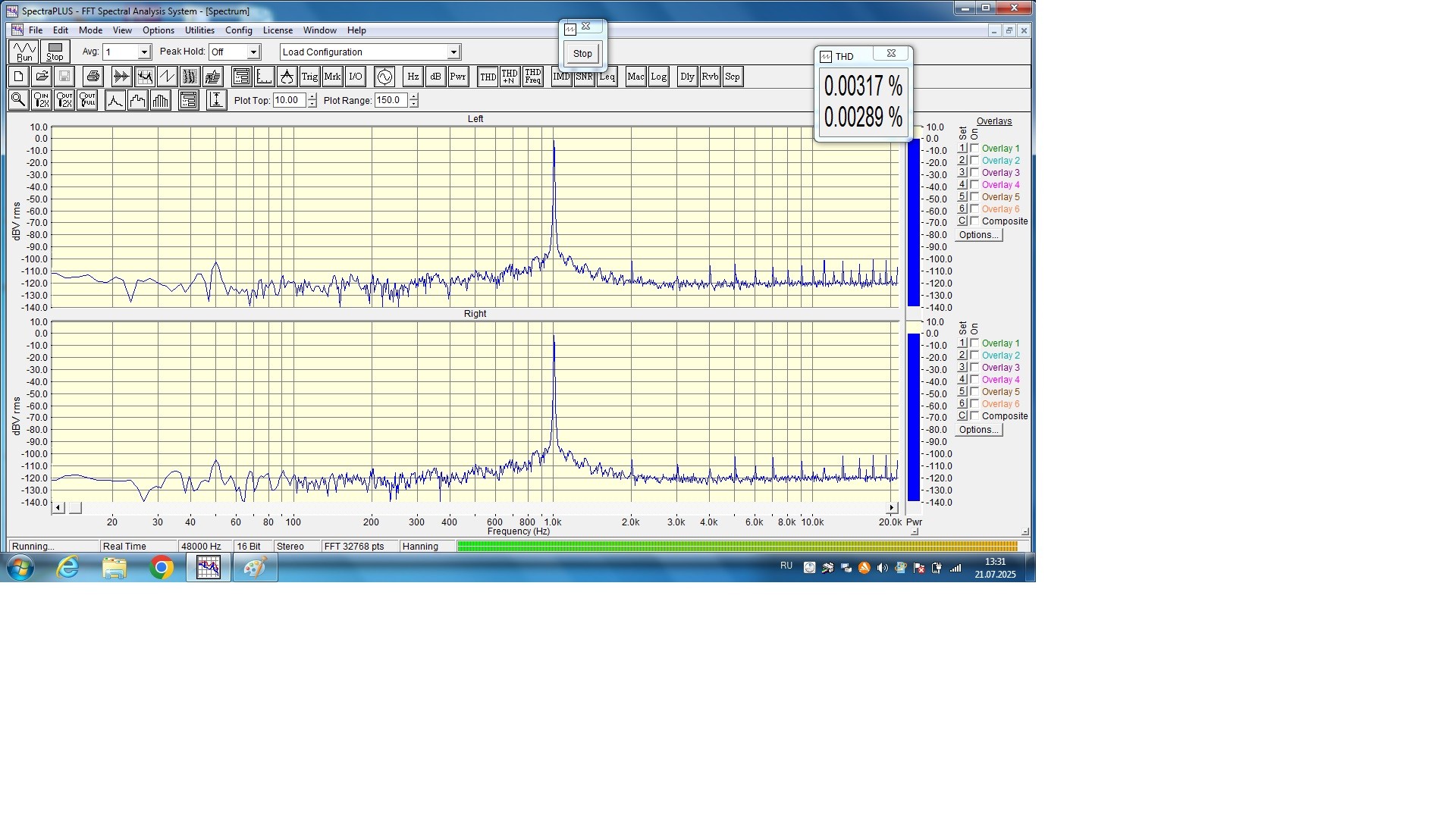Enable Overlay 1 on Left channel
Viewport: 1456px width, 818px height.
(974, 149)
